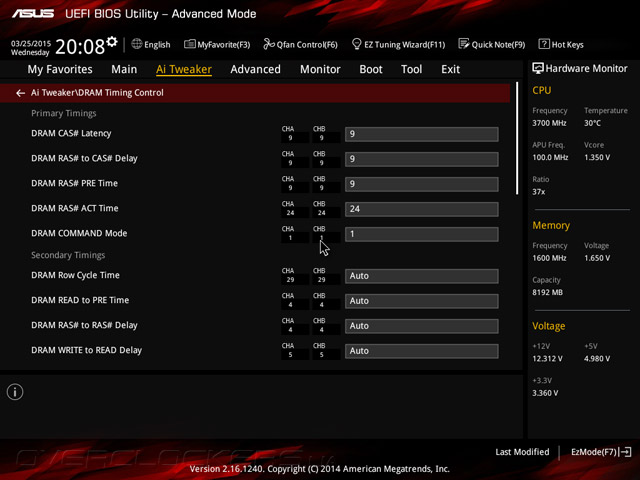Click the globe language icon

137,44
